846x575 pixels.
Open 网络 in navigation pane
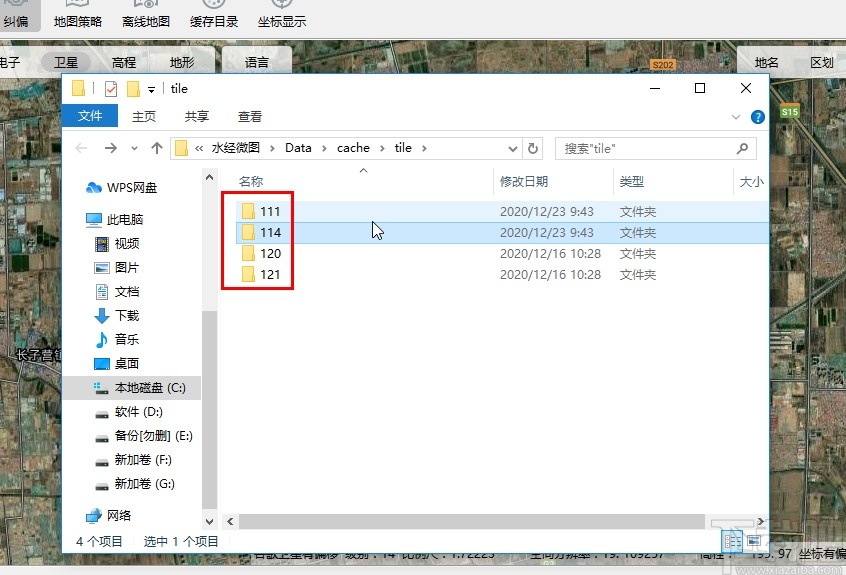pos(108,516)
